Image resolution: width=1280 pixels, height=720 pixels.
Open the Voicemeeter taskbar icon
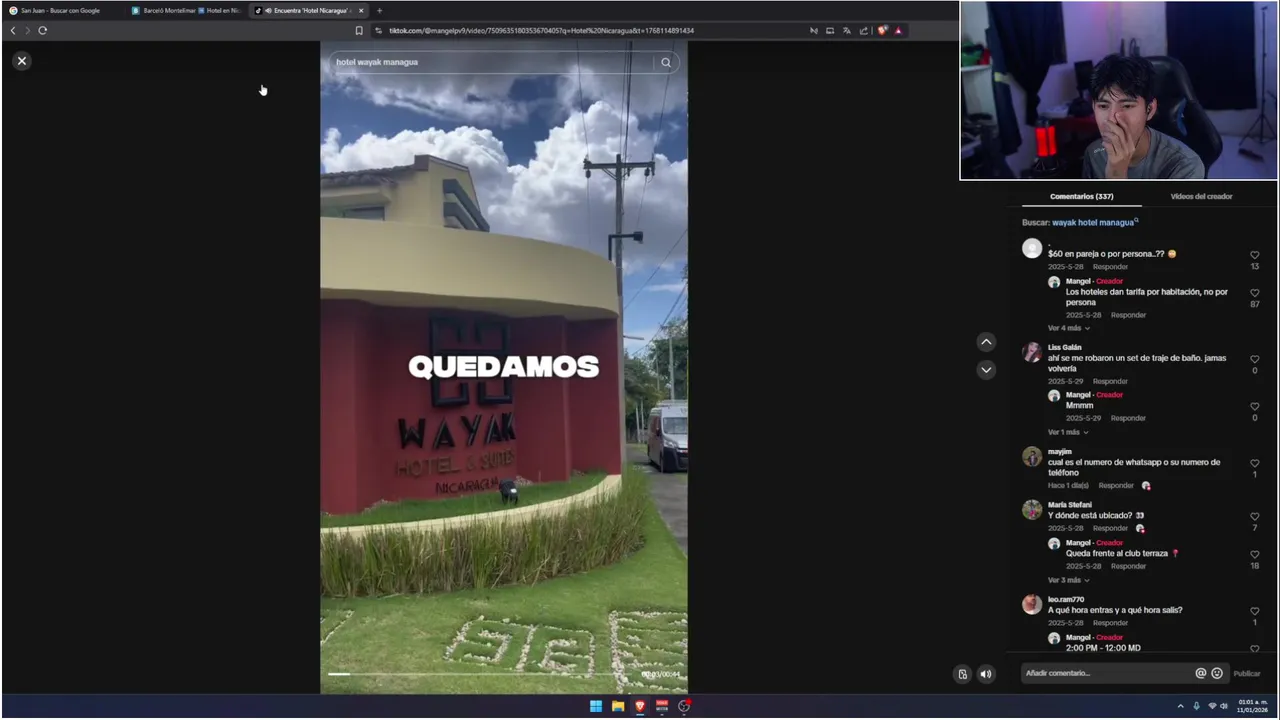662,706
